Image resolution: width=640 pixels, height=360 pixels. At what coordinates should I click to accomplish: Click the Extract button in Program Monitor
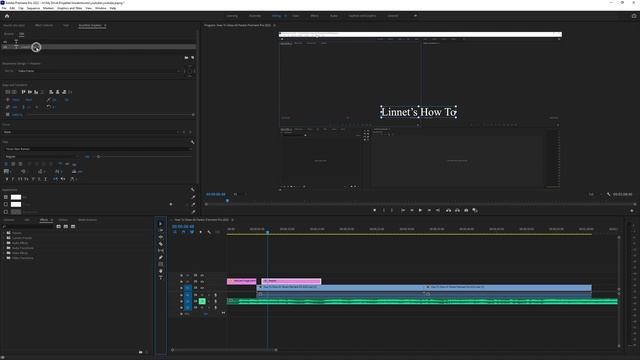[x=457, y=210]
